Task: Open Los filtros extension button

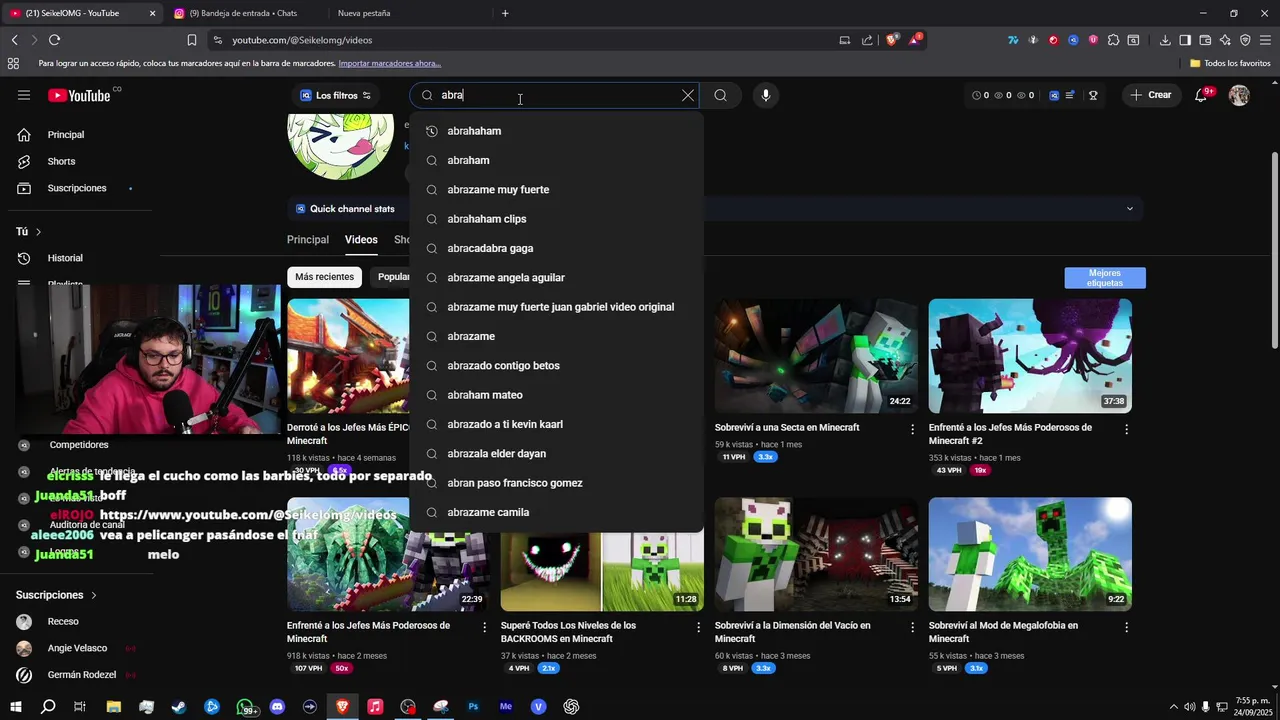Action: coord(336,95)
